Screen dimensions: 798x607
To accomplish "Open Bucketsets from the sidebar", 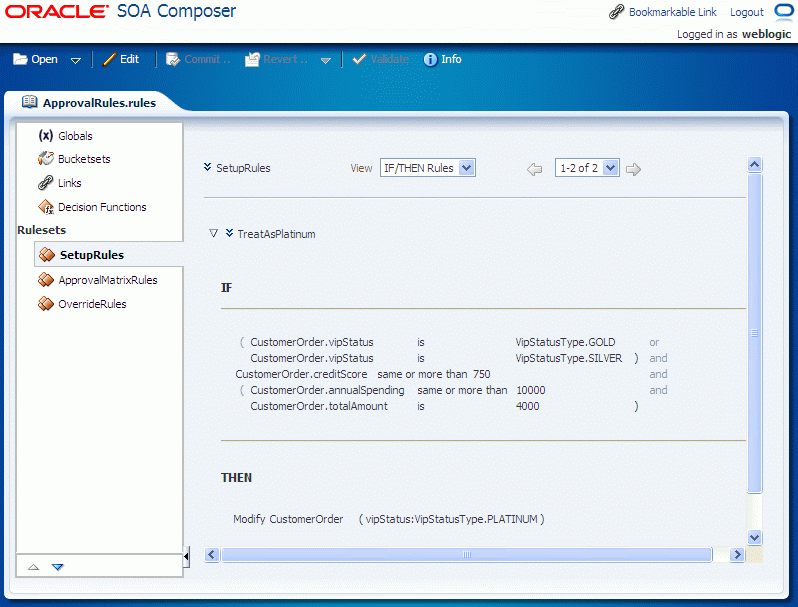I will (x=84, y=159).
